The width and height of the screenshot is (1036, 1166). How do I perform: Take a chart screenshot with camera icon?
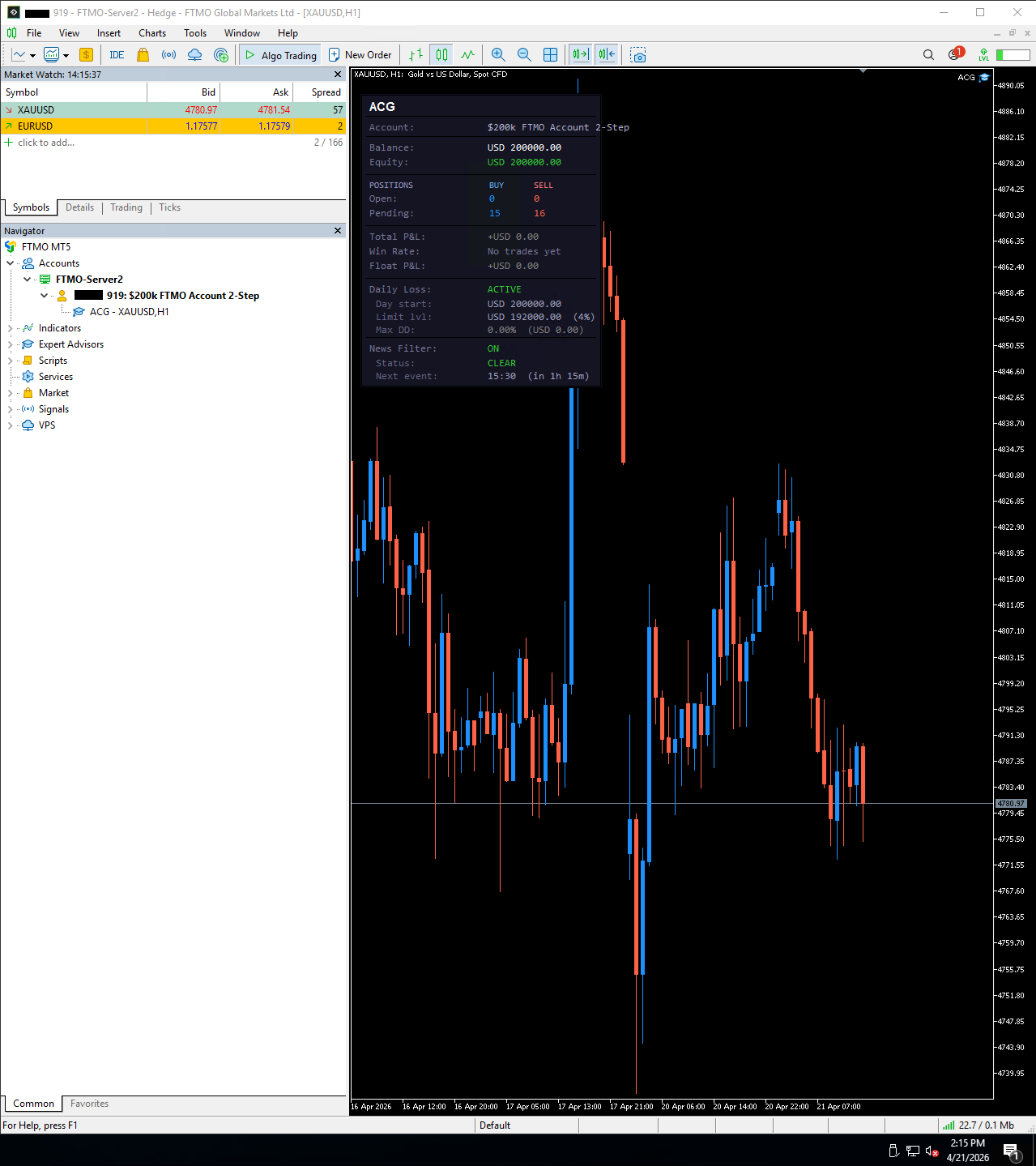coord(638,55)
